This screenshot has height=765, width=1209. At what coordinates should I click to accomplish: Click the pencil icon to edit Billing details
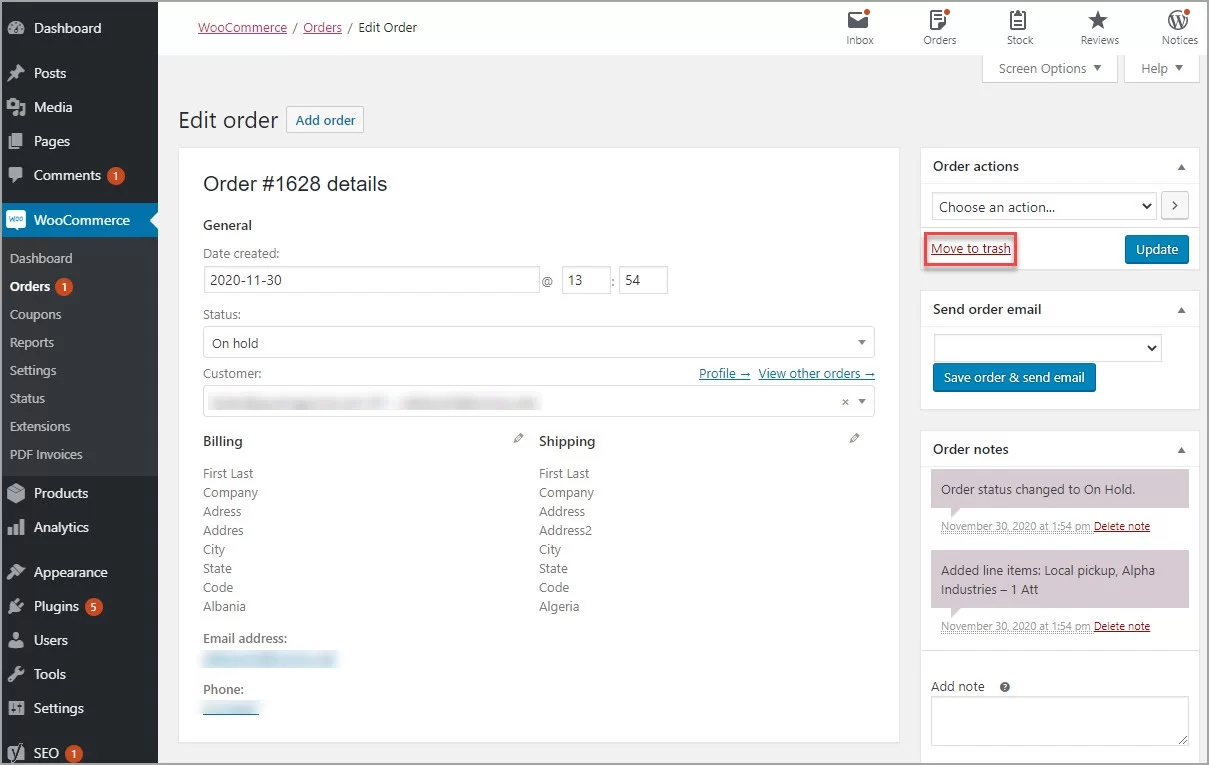(518, 438)
